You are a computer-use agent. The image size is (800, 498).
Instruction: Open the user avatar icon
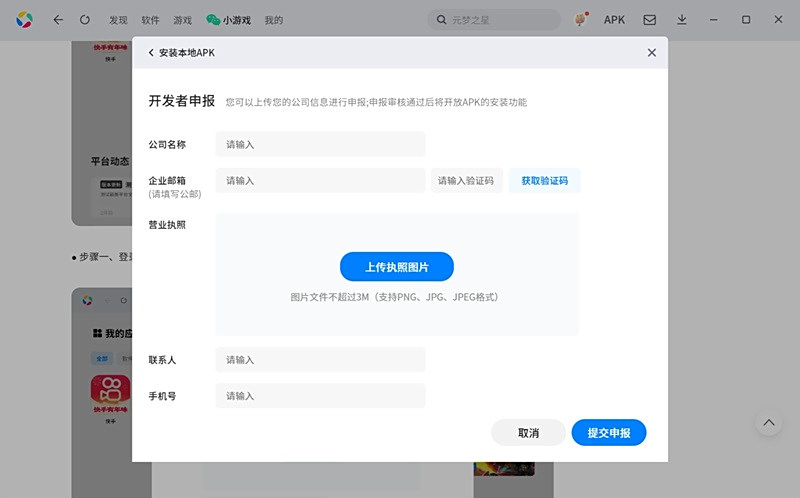pos(581,20)
